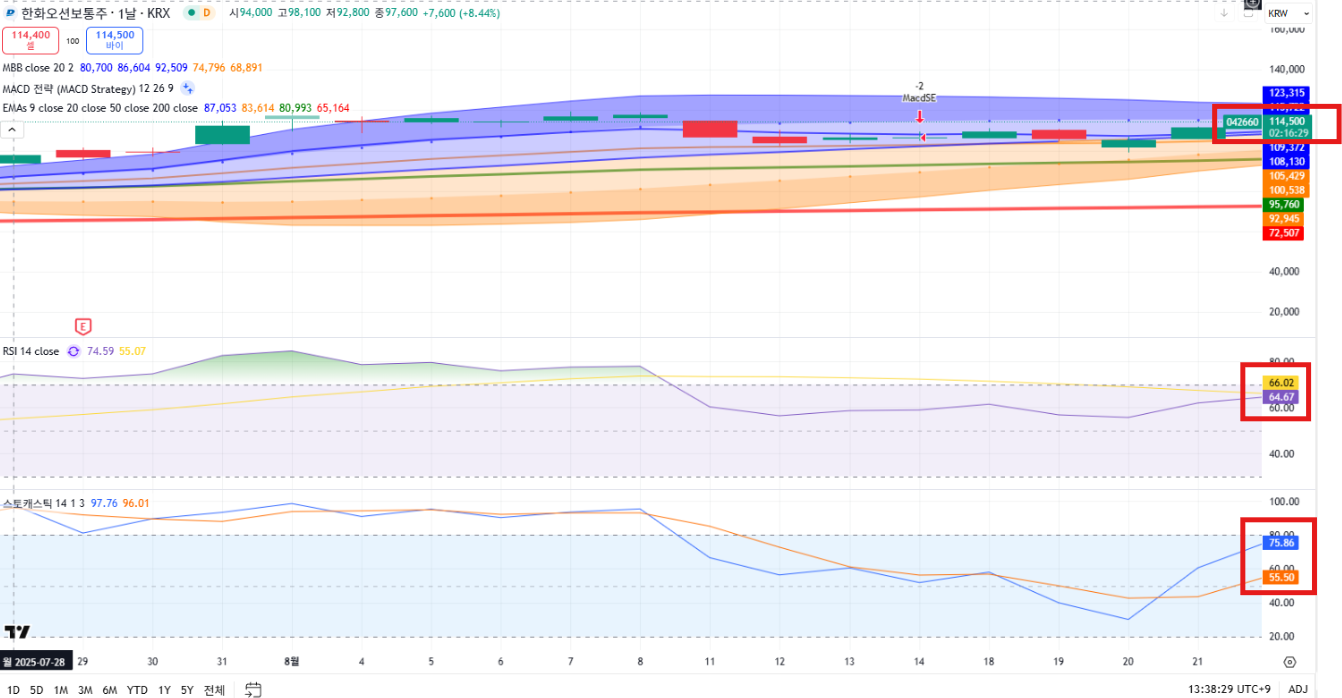This screenshot has height=698, width=1342.
Task: Click the 2025-07-28 date axis label
Action: coord(35,662)
